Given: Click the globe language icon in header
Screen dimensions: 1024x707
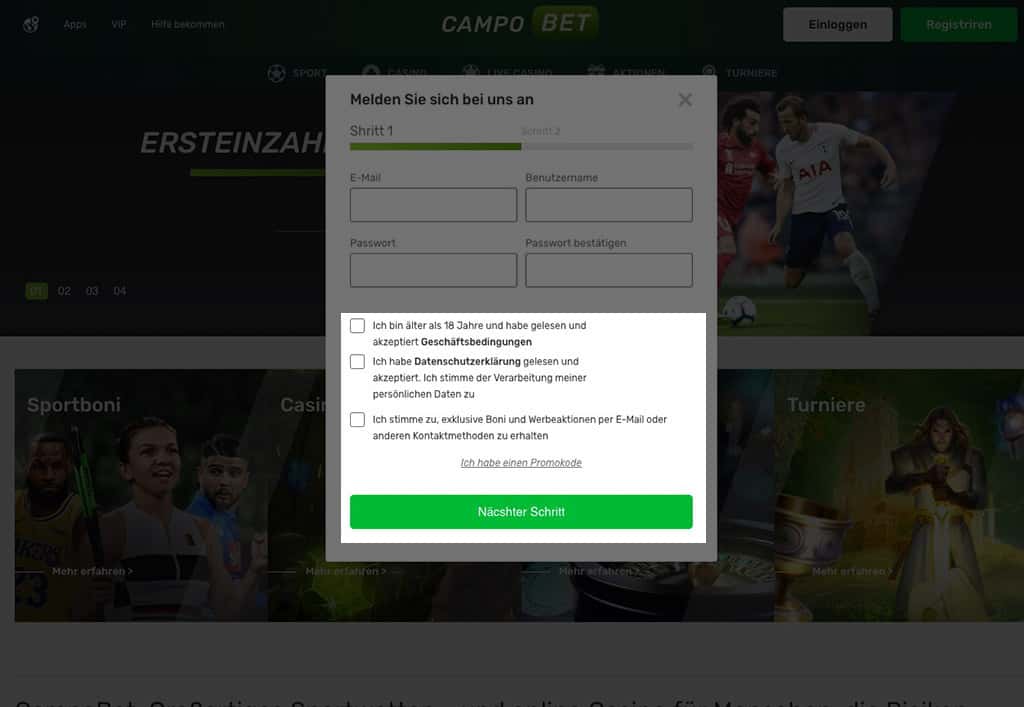Looking at the screenshot, I should [x=31, y=25].
